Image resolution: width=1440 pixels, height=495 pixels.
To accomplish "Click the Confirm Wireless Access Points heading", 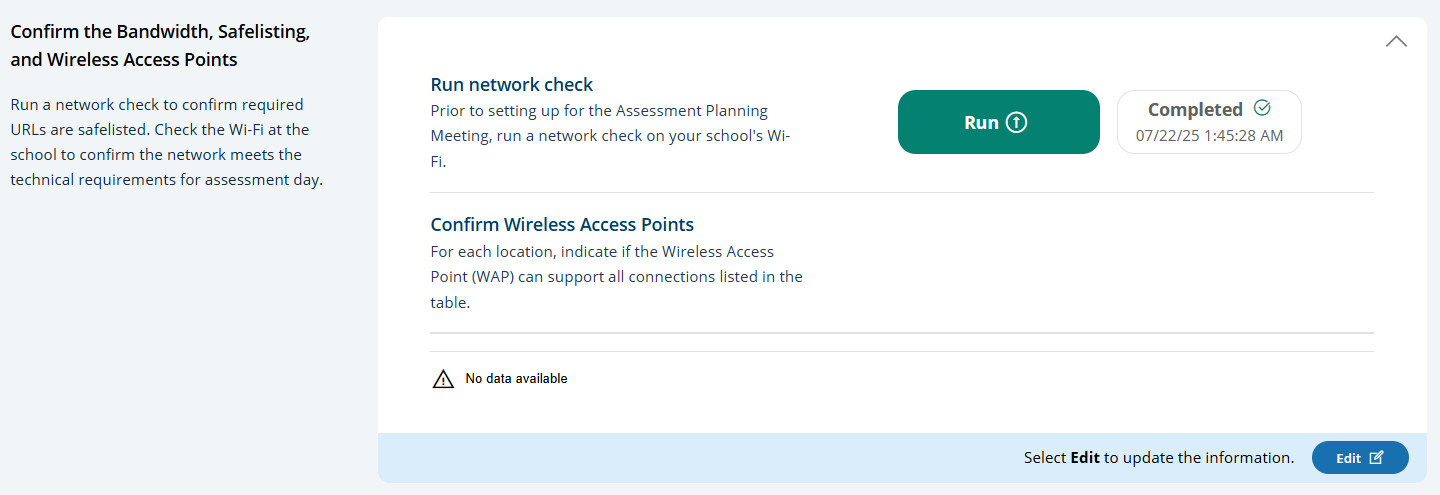I will [562, 224].
